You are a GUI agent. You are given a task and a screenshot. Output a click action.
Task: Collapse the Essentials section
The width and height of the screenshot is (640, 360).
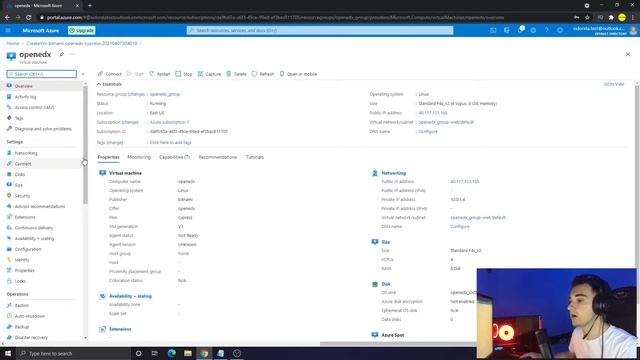pyautogui.click(x=109, y=84)
